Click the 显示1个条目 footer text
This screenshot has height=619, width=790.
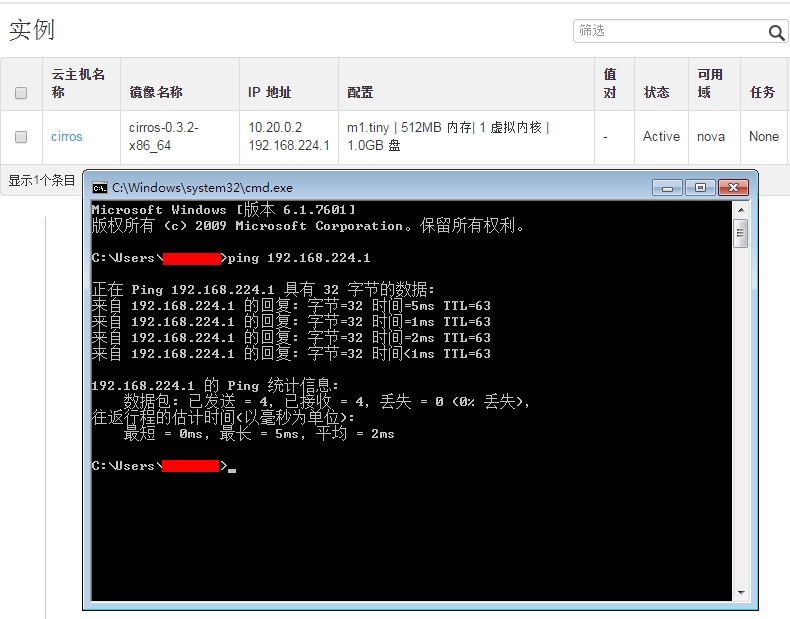point(41,180)
